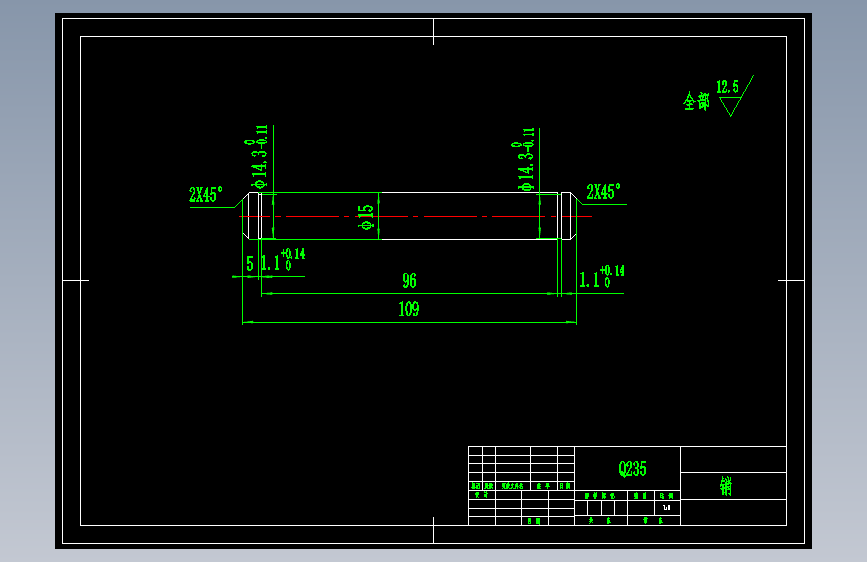The image size is (867, 562).
Task: Click the Q235 material label in the title block
Action: (632, 469)
